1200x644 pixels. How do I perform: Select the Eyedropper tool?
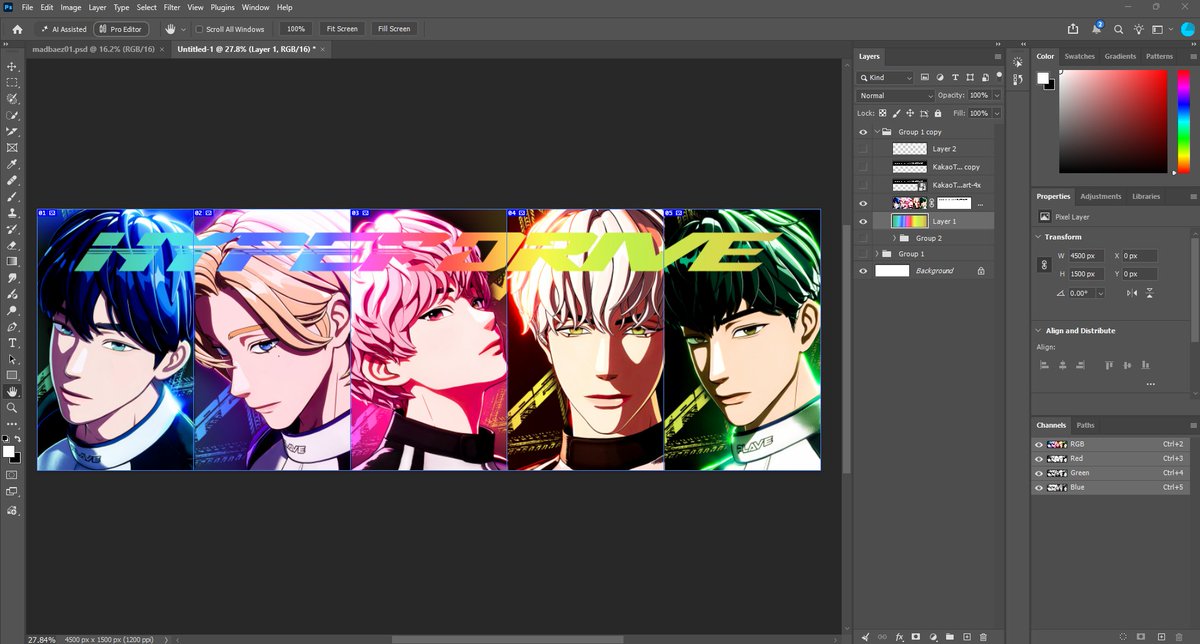click(12, 164)
